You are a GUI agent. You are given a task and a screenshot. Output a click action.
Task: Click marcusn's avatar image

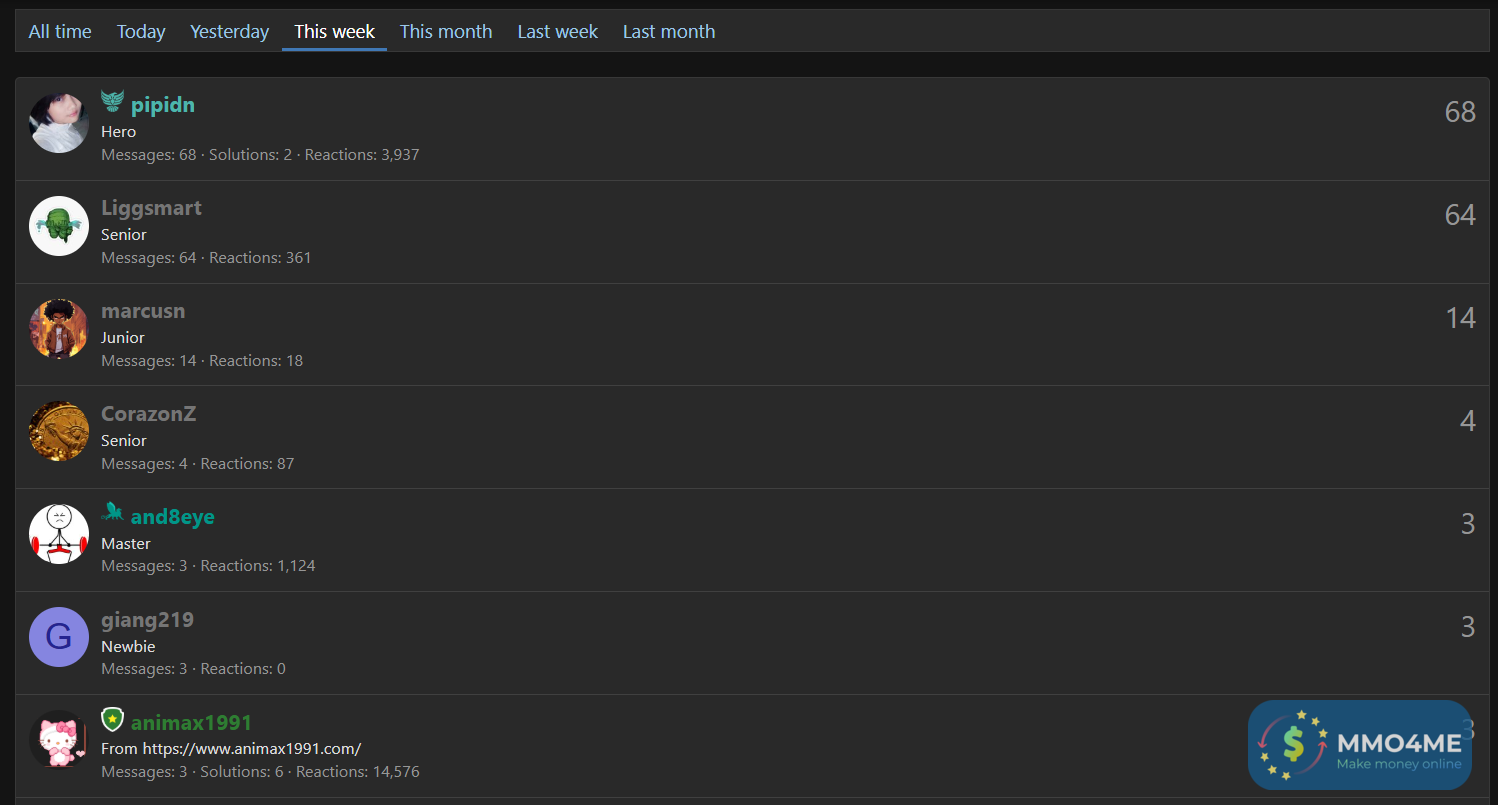click(x=59, y=329)
